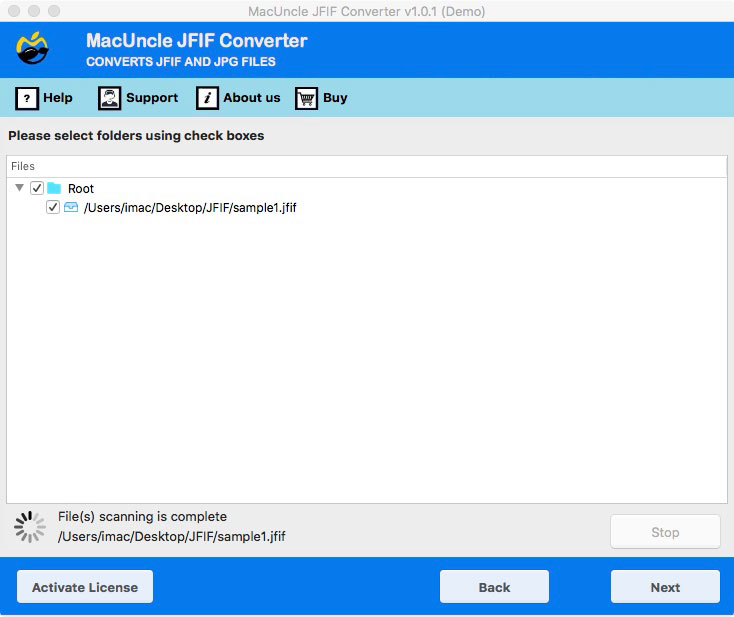734x617 pixels.
Task: Open the Help menu item
Action: tap(58, 98)
